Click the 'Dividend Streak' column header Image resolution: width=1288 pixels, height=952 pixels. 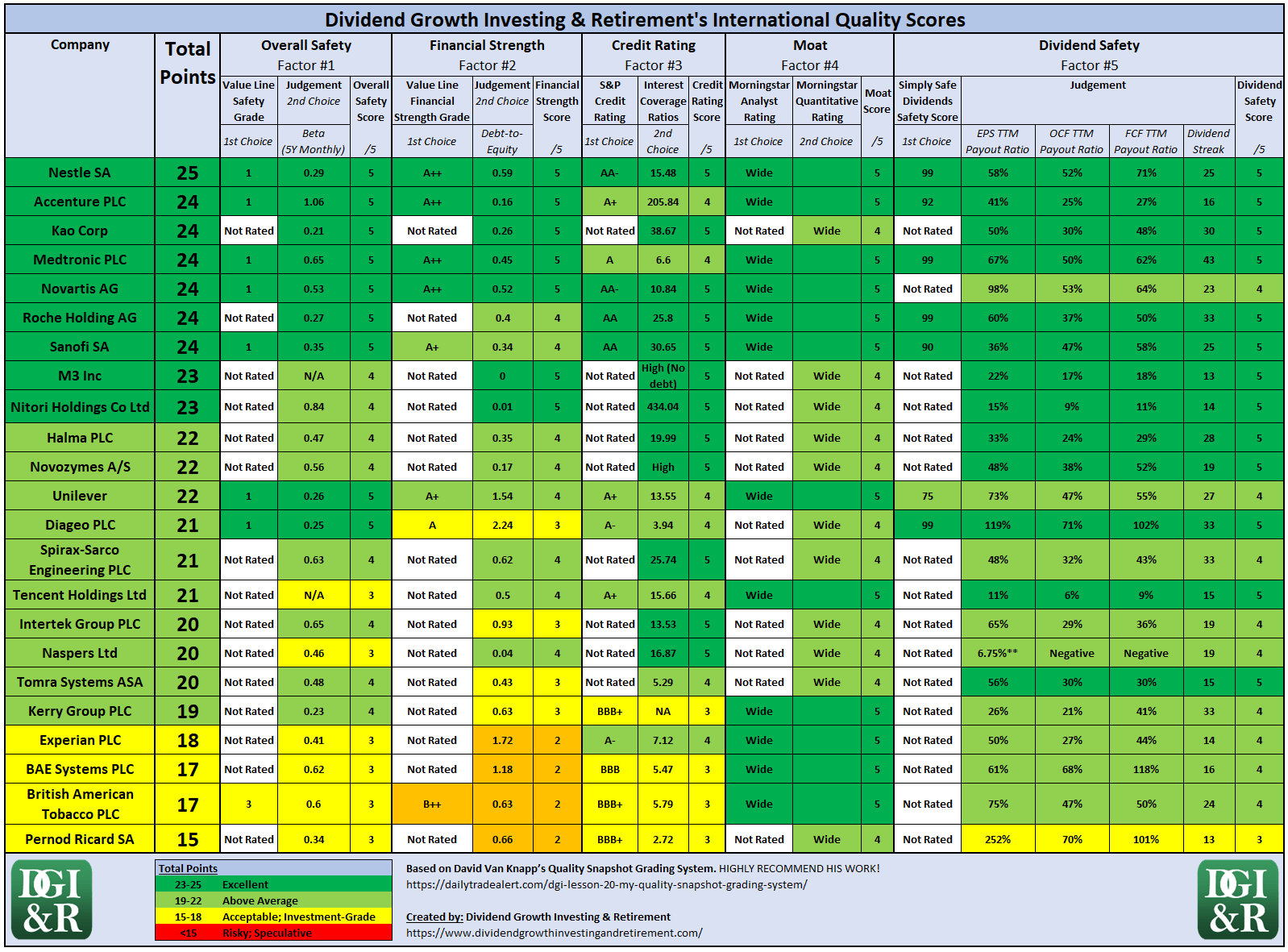[x=1209, y=141]
